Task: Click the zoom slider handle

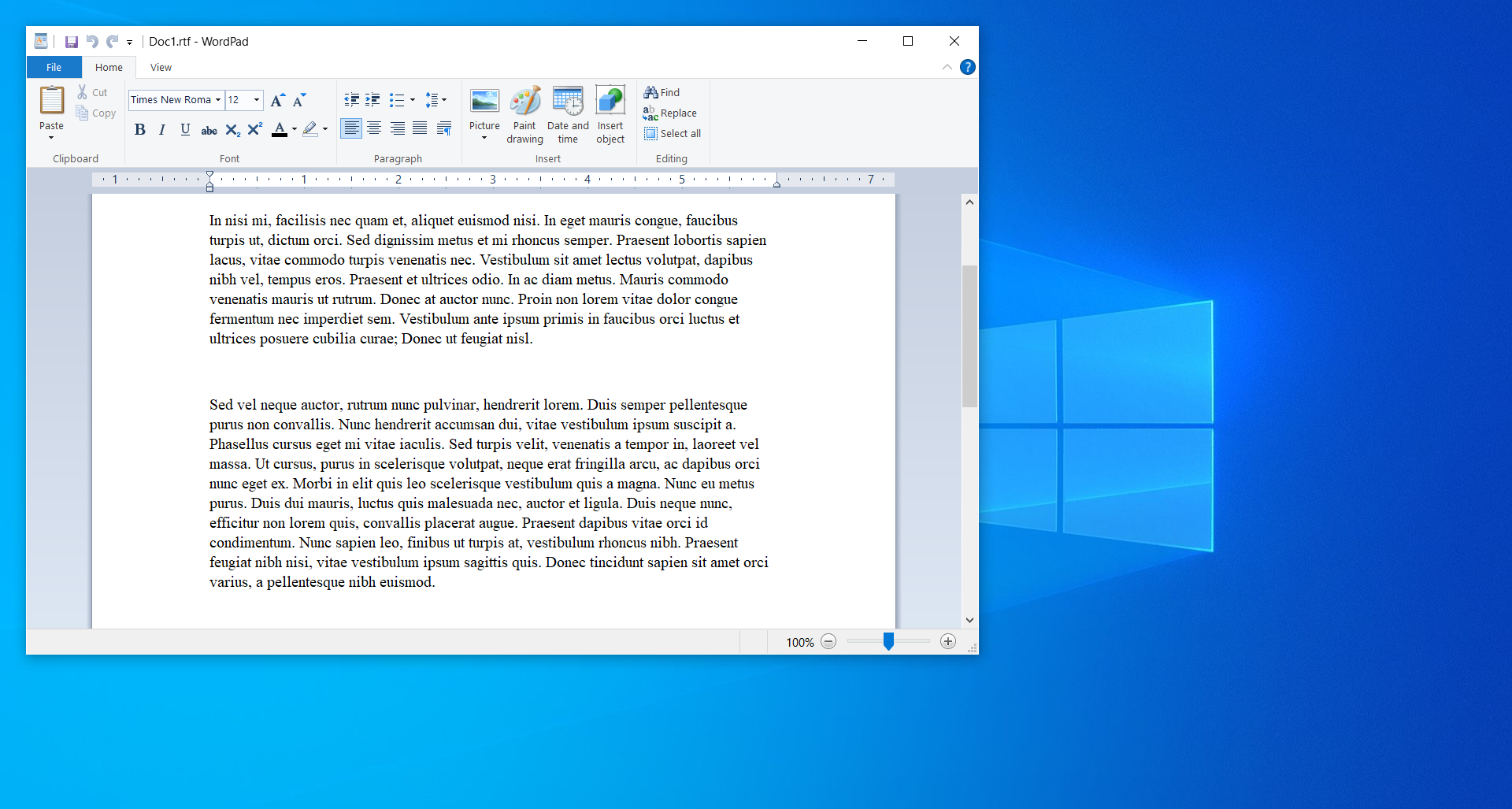Action: point(888,642)
